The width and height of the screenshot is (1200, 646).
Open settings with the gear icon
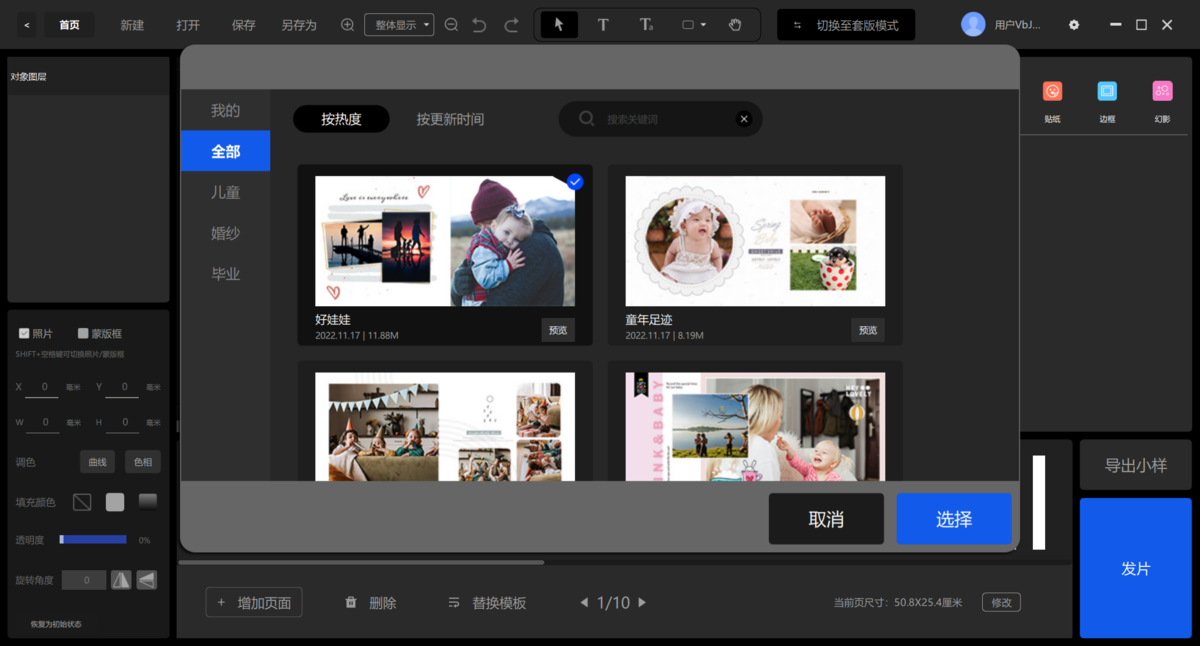[x=1074, y=25]
